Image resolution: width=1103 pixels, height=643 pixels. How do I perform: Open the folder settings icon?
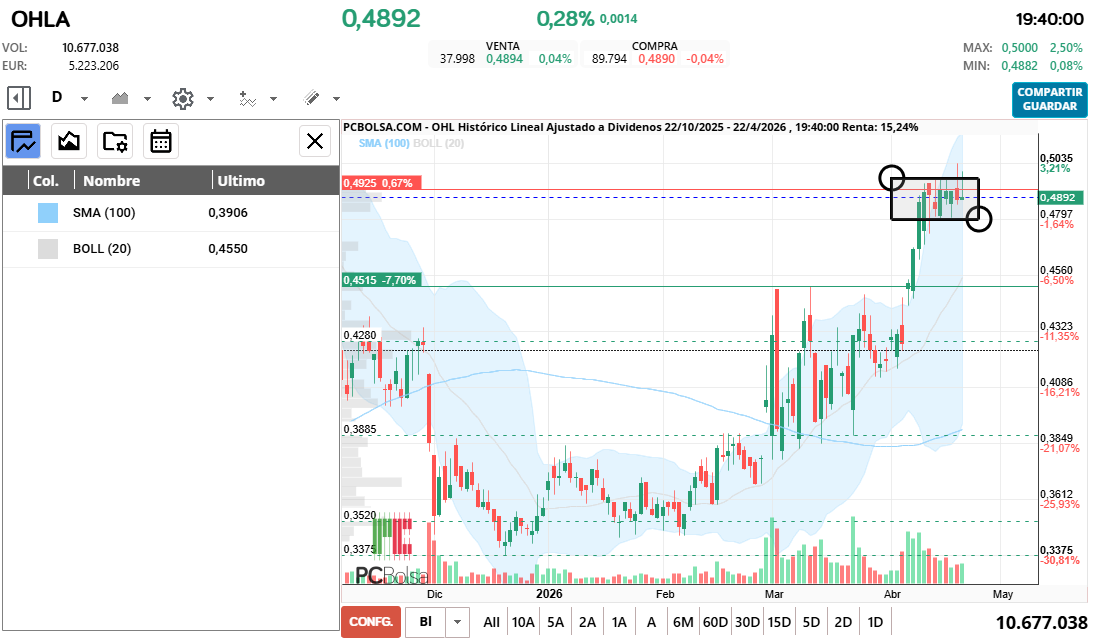point(115,141)
